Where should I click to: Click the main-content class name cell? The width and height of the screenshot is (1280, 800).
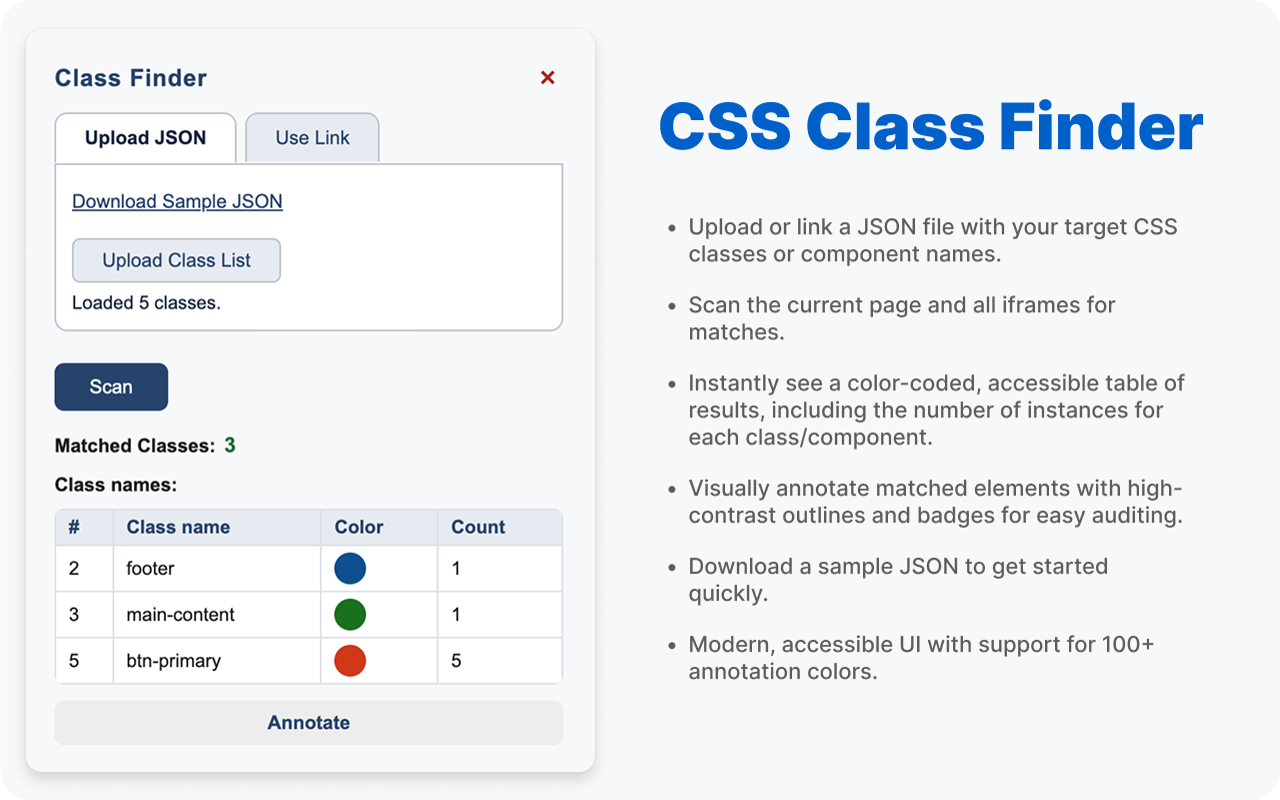point(217,614)
